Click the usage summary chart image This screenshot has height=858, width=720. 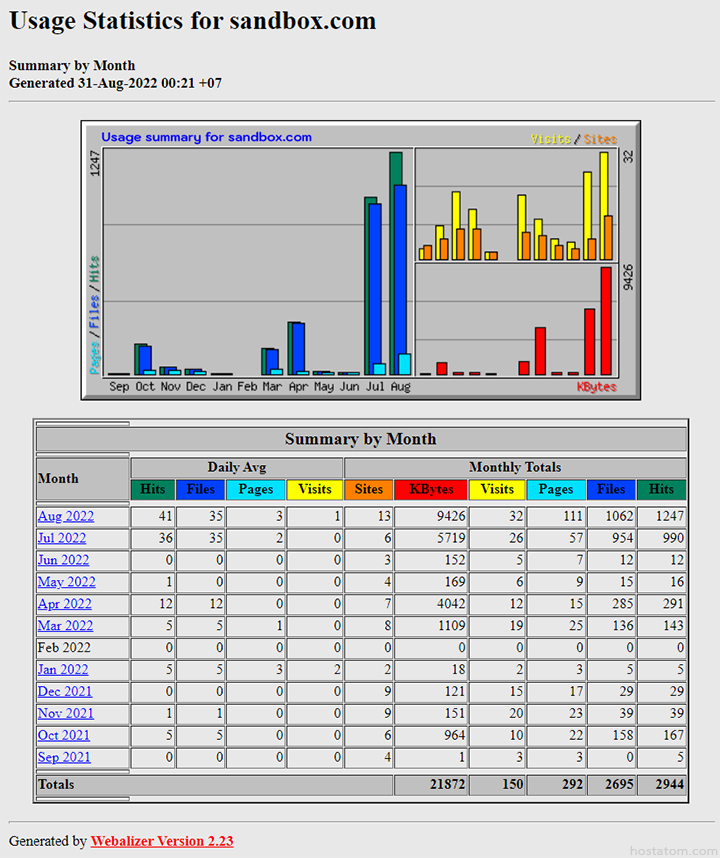point(360,260)
